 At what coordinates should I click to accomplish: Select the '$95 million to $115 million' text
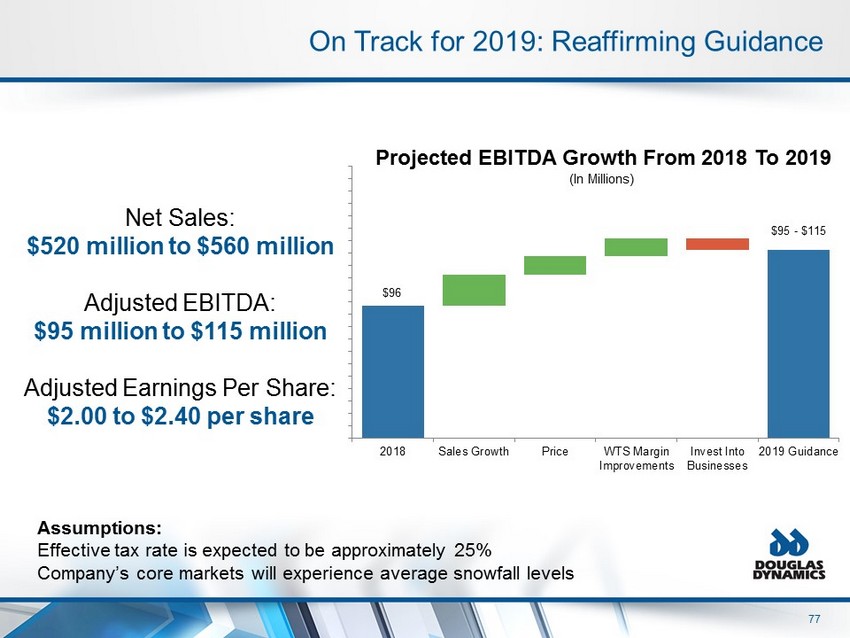point(177,330)
